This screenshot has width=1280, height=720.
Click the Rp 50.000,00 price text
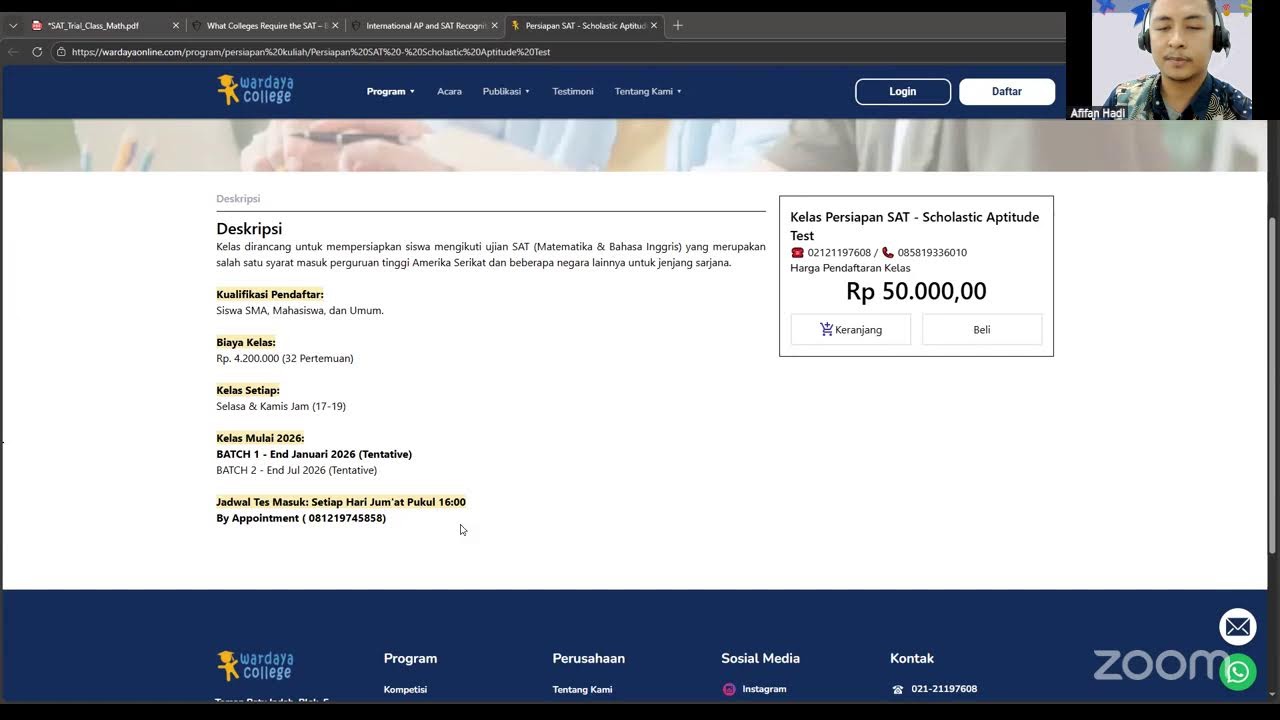[916, 291]
